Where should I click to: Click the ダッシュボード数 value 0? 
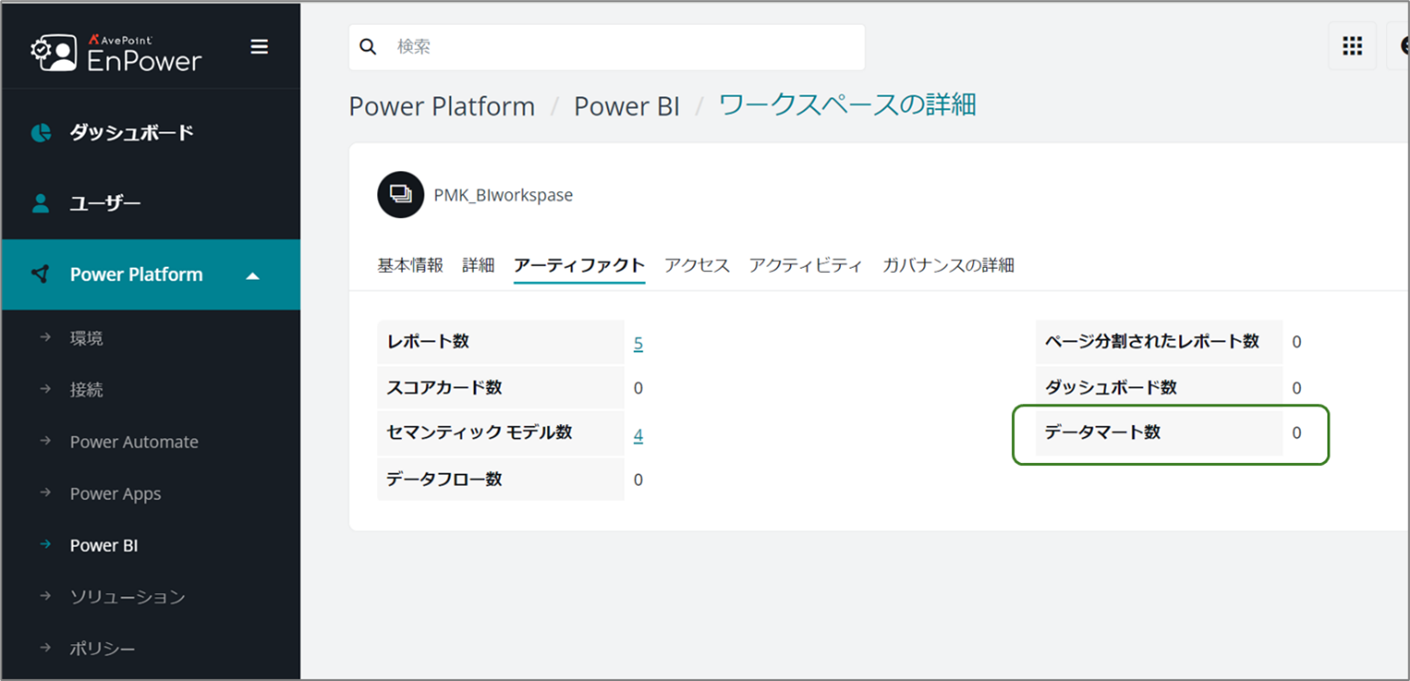[x=1297, y=389]
